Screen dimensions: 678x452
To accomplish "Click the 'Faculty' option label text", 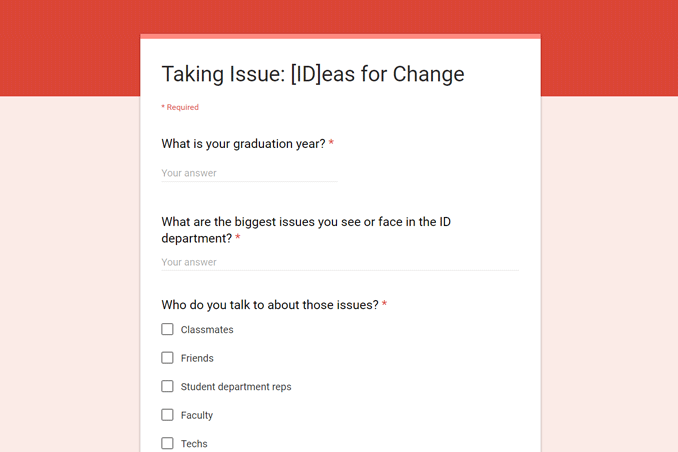I will click(x=197, y=415).
